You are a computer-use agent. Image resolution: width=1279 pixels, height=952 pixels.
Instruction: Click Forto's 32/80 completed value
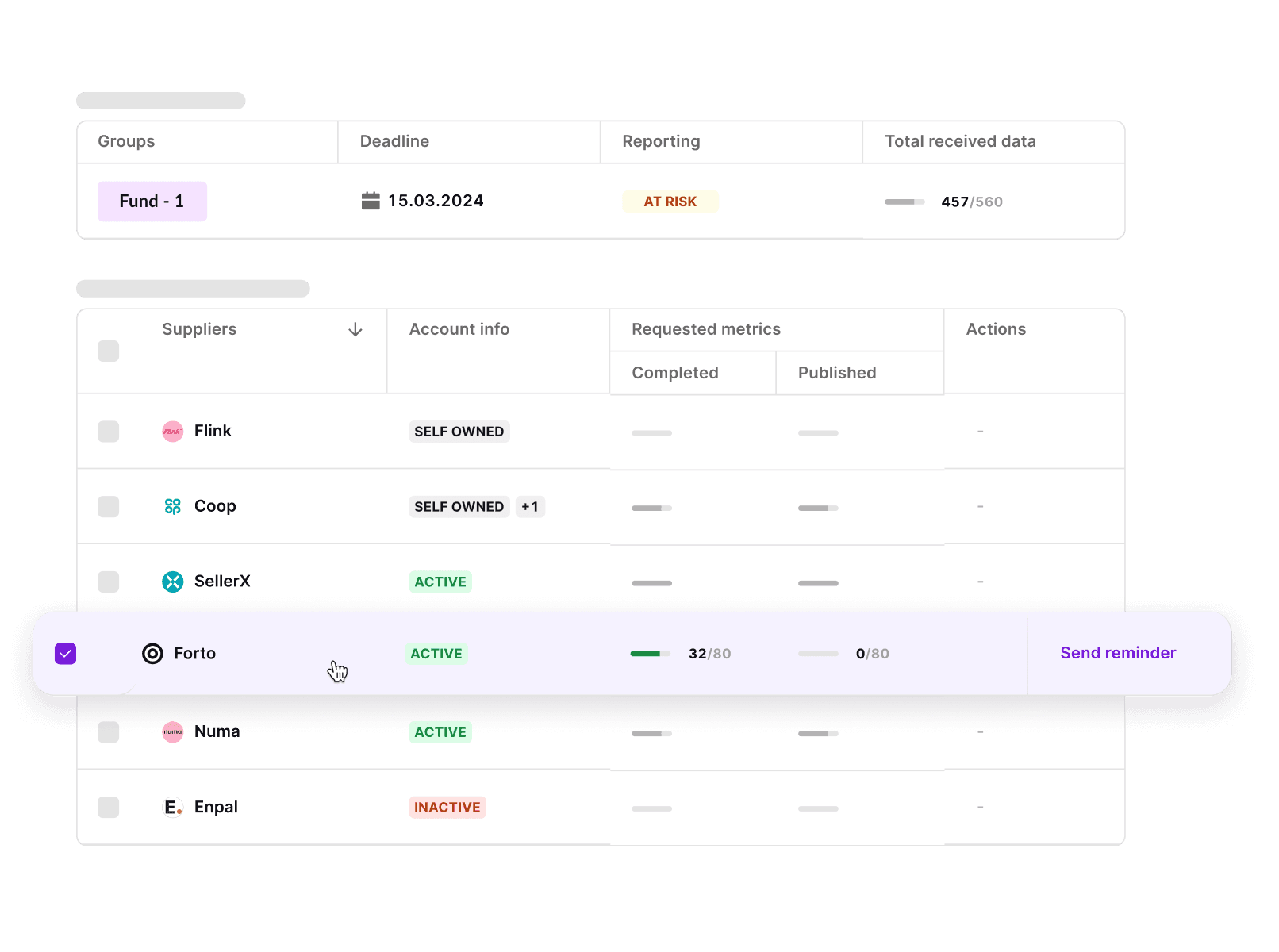(710, 654)
